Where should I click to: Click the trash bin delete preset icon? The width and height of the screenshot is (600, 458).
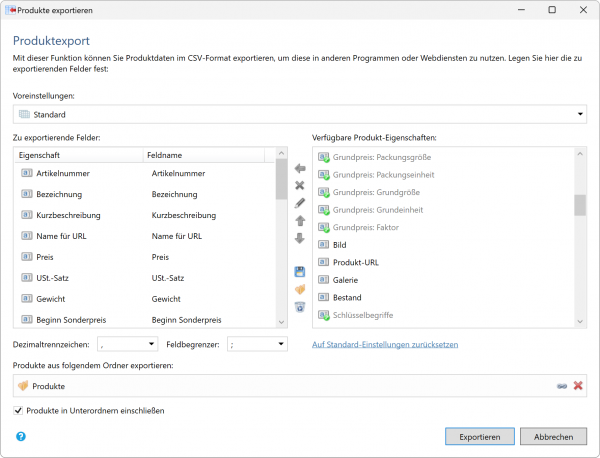tap(299, 306)
